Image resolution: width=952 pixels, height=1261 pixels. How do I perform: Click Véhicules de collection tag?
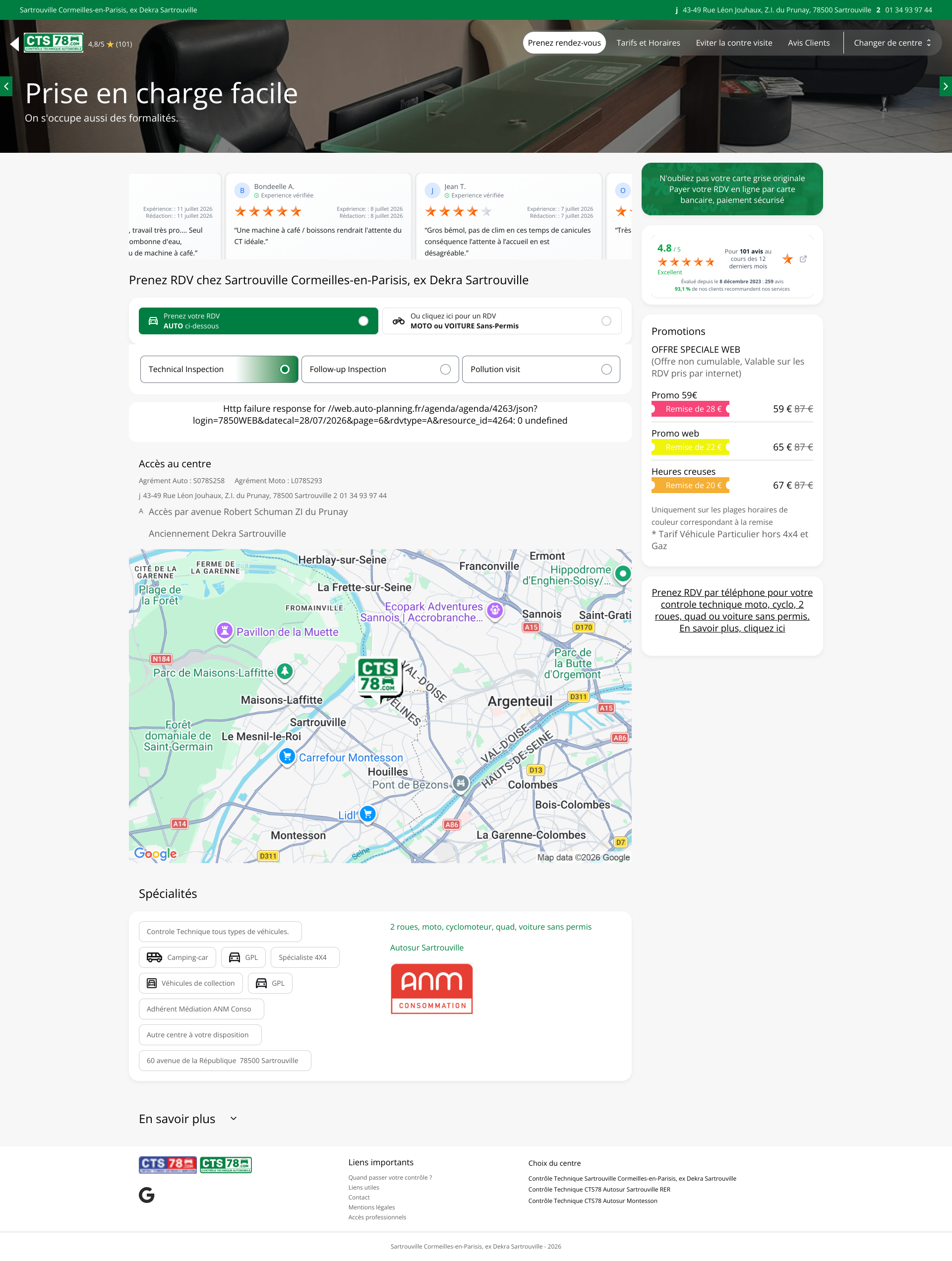(190, 983)
